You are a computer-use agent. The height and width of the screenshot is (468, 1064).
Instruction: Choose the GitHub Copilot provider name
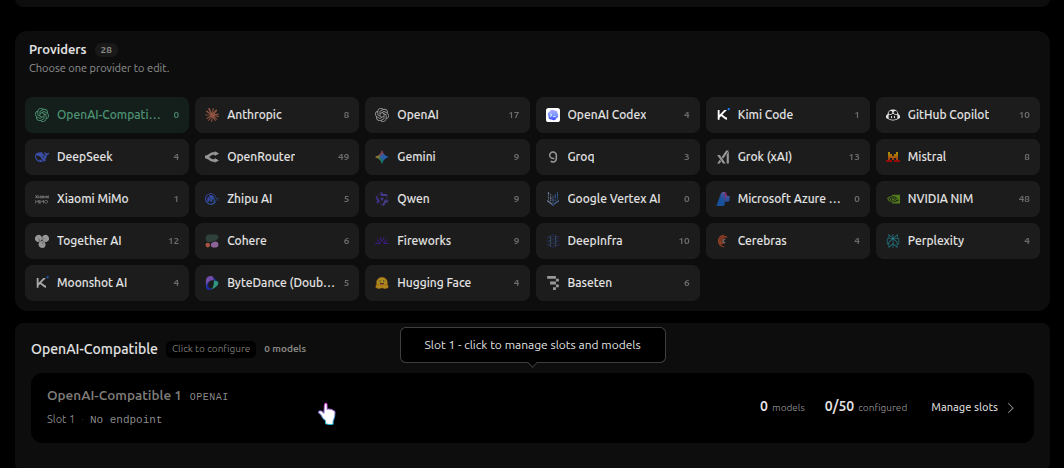[949, 115]
